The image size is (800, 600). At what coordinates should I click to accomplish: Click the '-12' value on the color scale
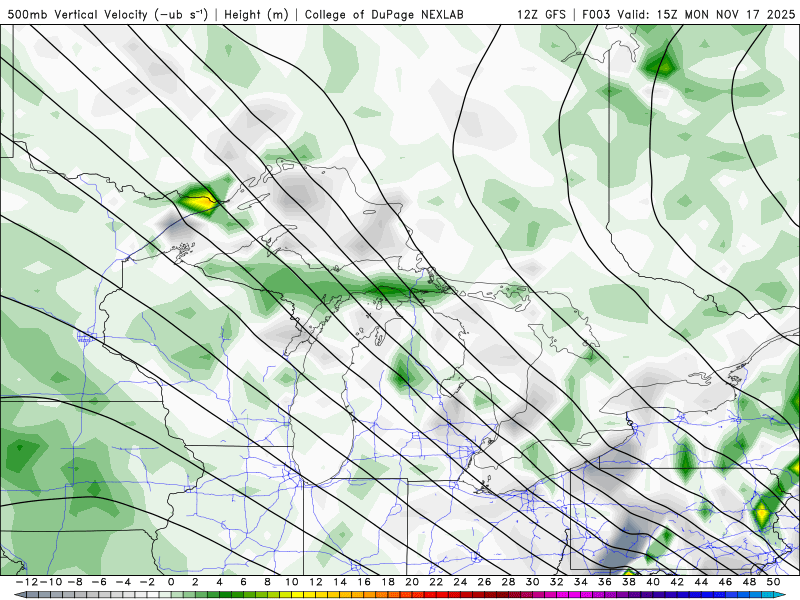[x=26, y=582]
